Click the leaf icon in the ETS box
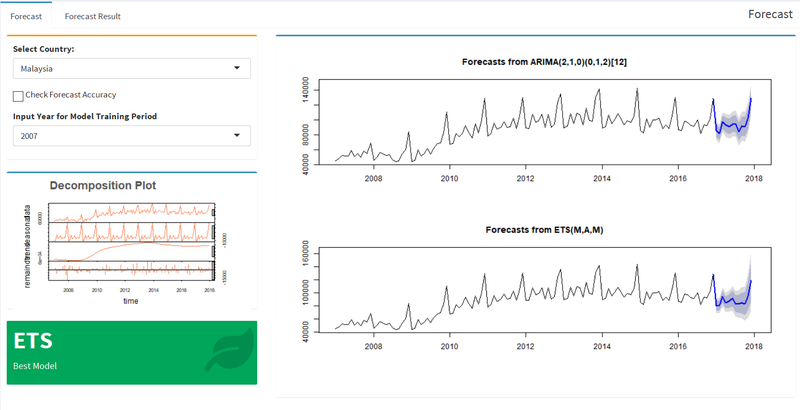This screenshot has width=800, height=410. 230,350
